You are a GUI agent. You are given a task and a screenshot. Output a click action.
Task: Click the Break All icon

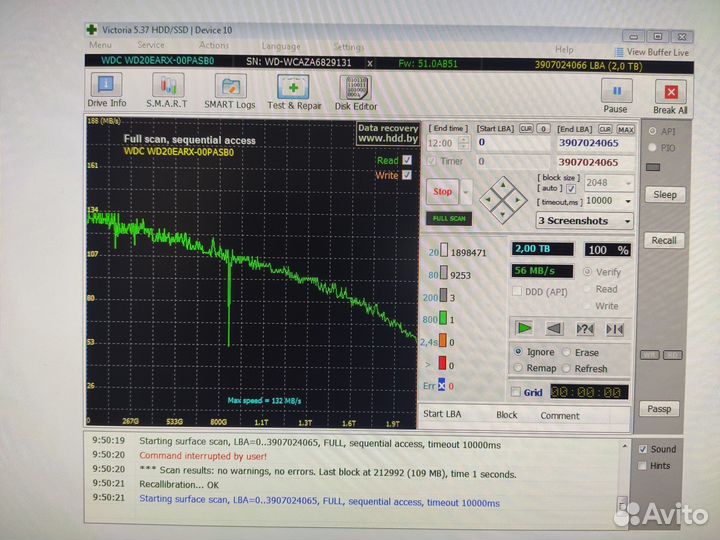coord(670,97)
